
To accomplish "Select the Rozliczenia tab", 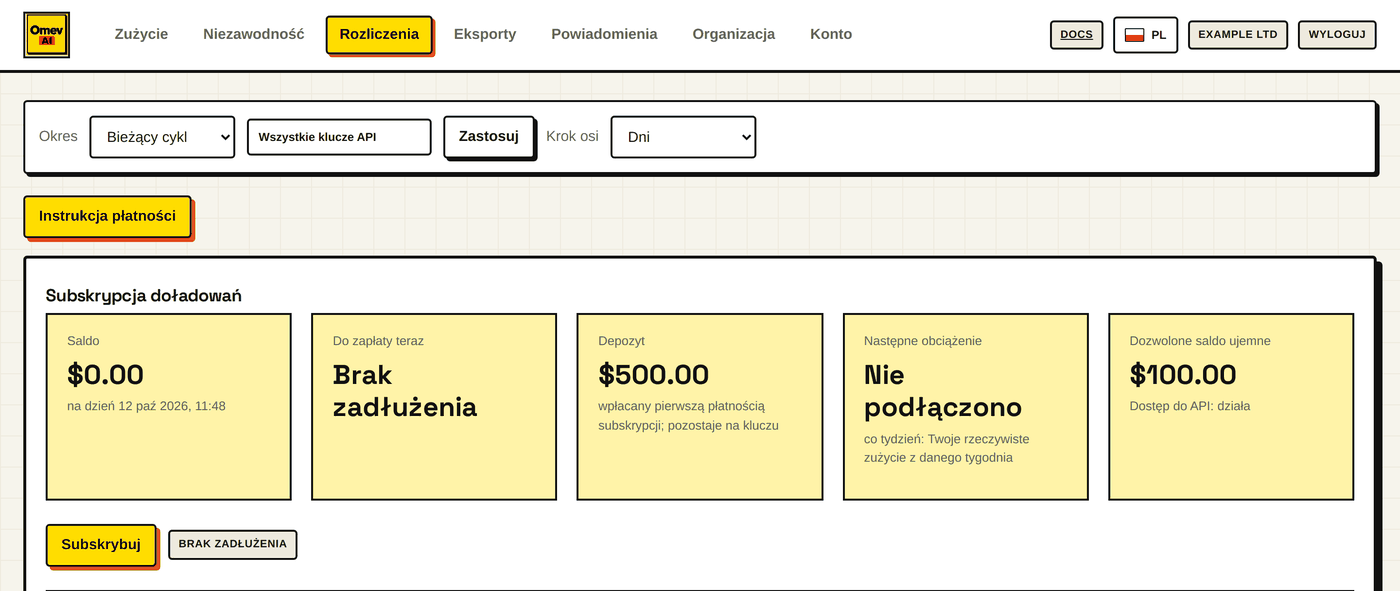I will point(379,34).
